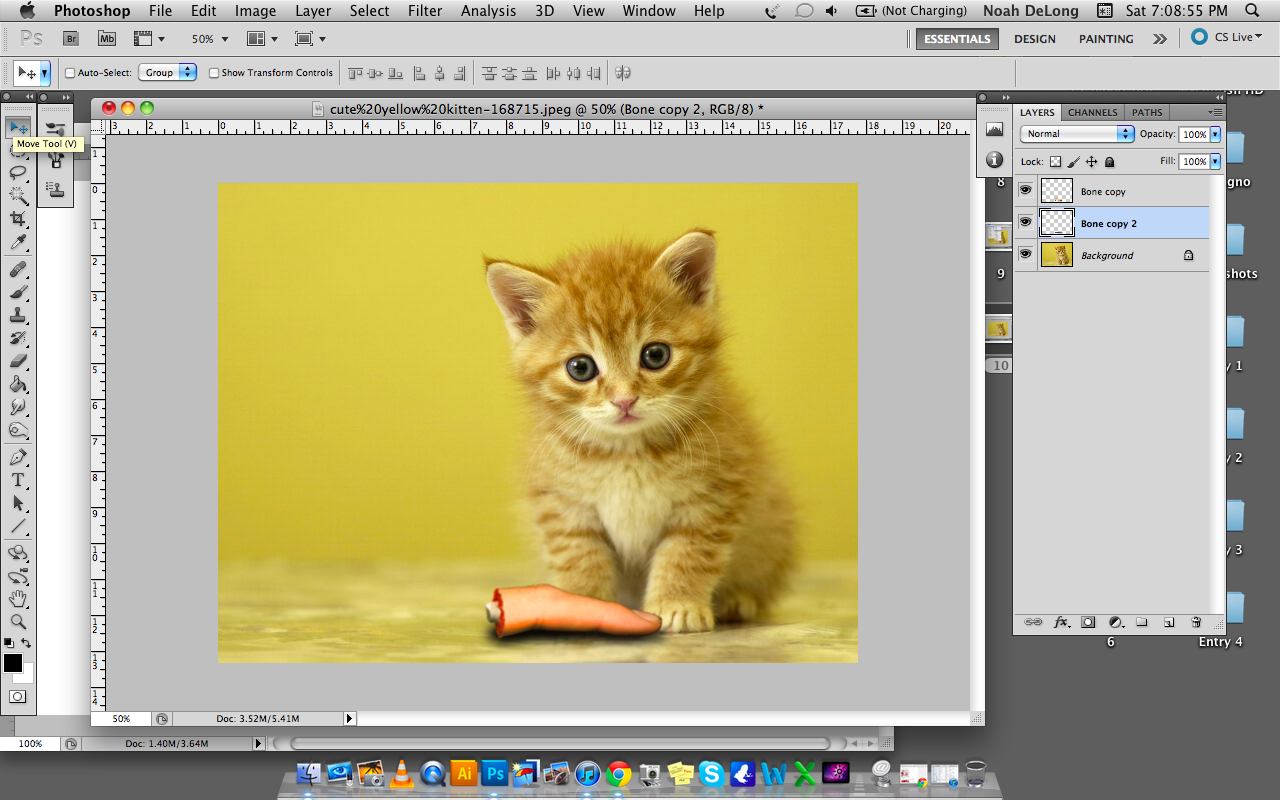Add a layer style via fx icon
Image resolution: width=1280 pixels, height=800 pixels.
click(x=1062, y=622)
